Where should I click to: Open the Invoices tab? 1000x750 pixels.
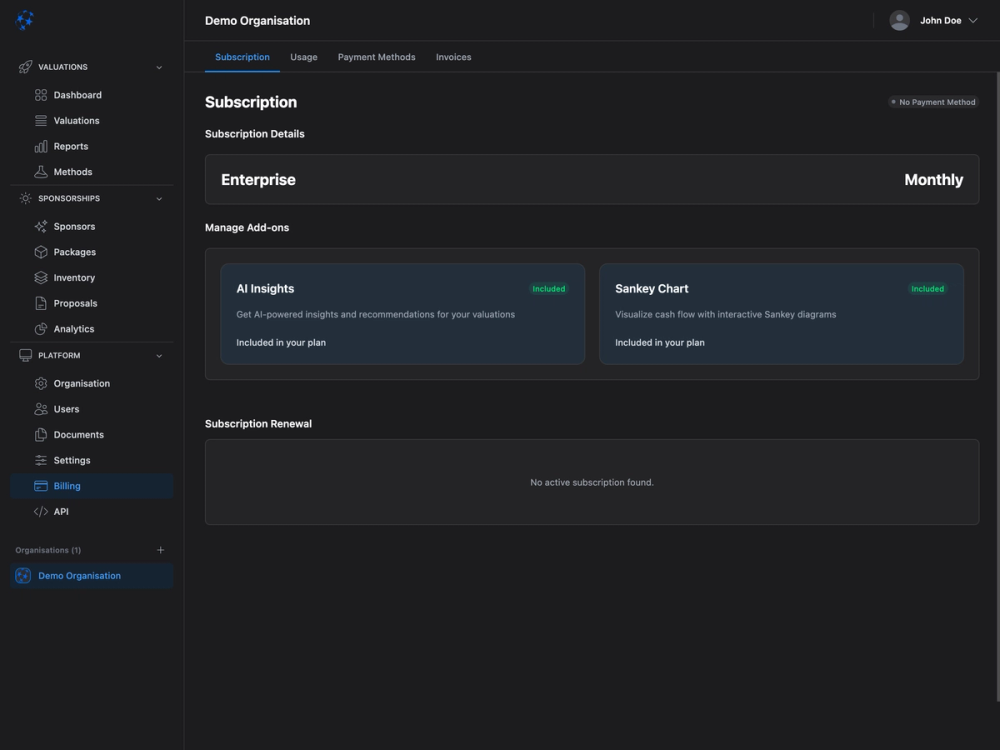point(453,57)
